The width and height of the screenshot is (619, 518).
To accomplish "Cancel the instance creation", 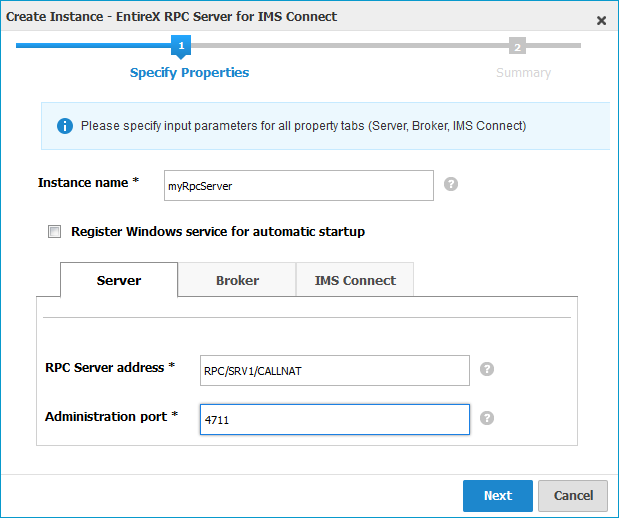I will (573, 495).
